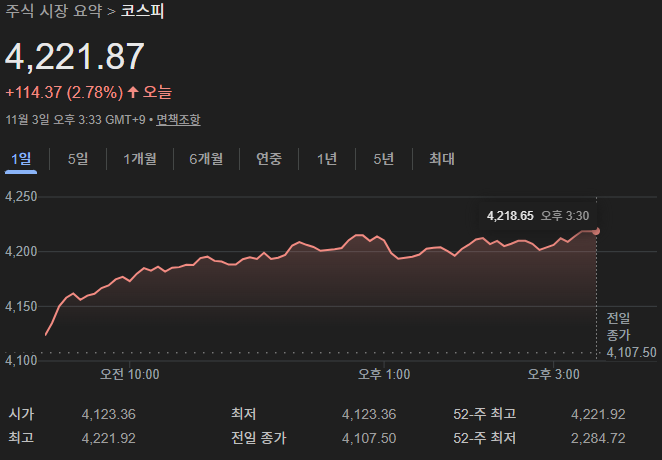
Task: Click the +114.37 (2.78%) change text
Action: [x=64, y=92]
